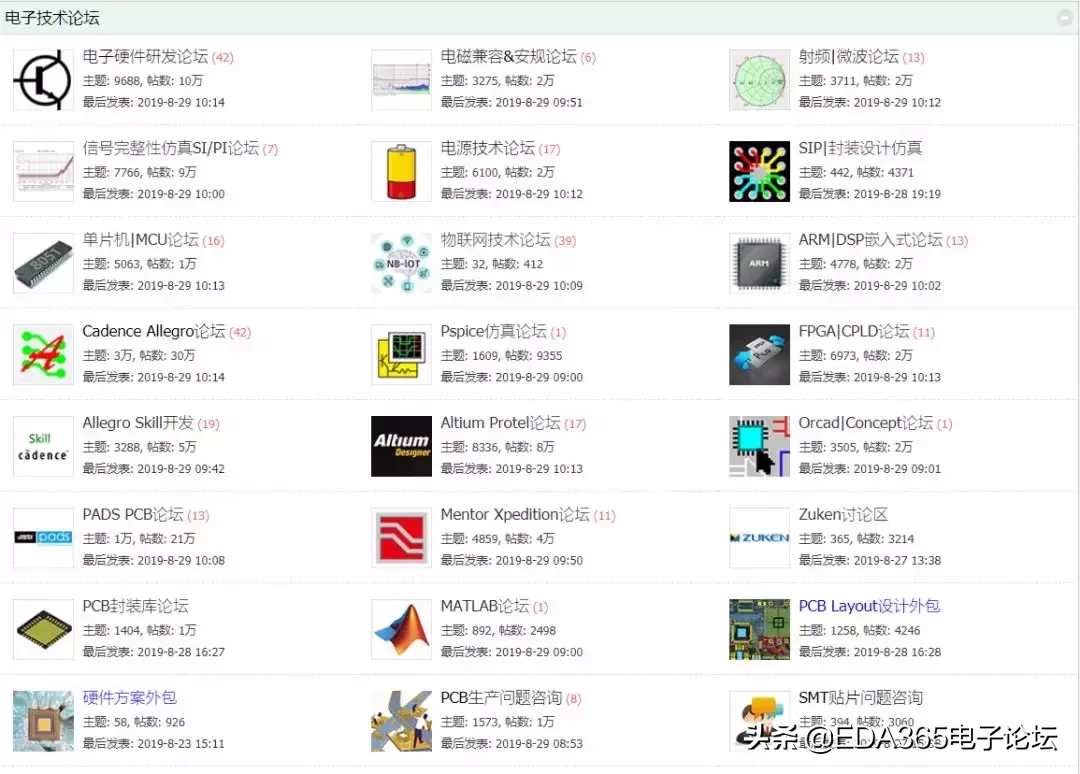Click the PCB生产问题咨询 icon
This screenshot has width=1080, height=774.
coord(401,721)
